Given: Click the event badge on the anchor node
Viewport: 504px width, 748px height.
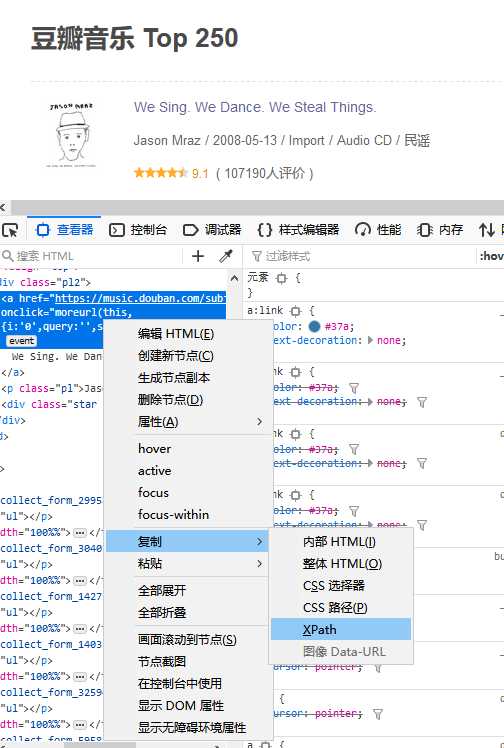Looking at the screenshot, I should tap(21, 341).
